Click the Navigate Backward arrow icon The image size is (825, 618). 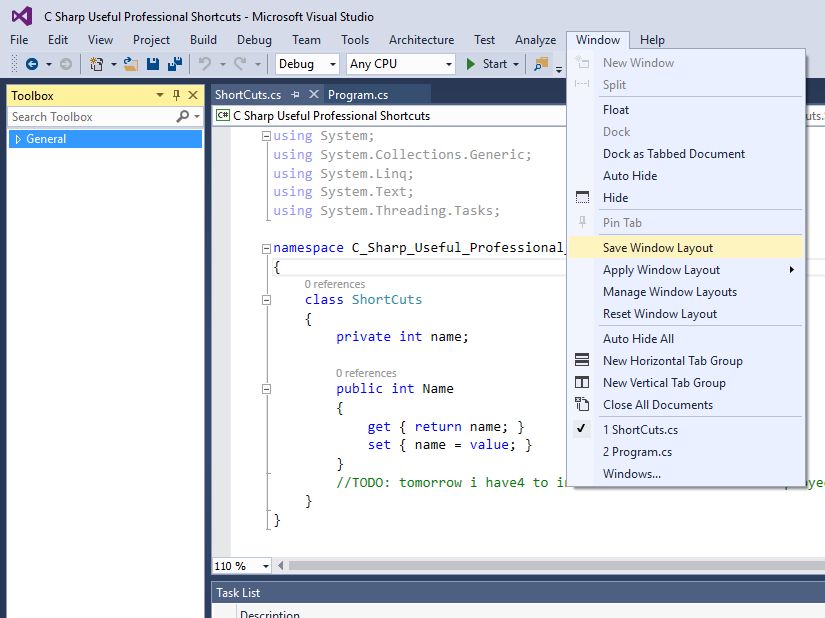tap(31, 64)
